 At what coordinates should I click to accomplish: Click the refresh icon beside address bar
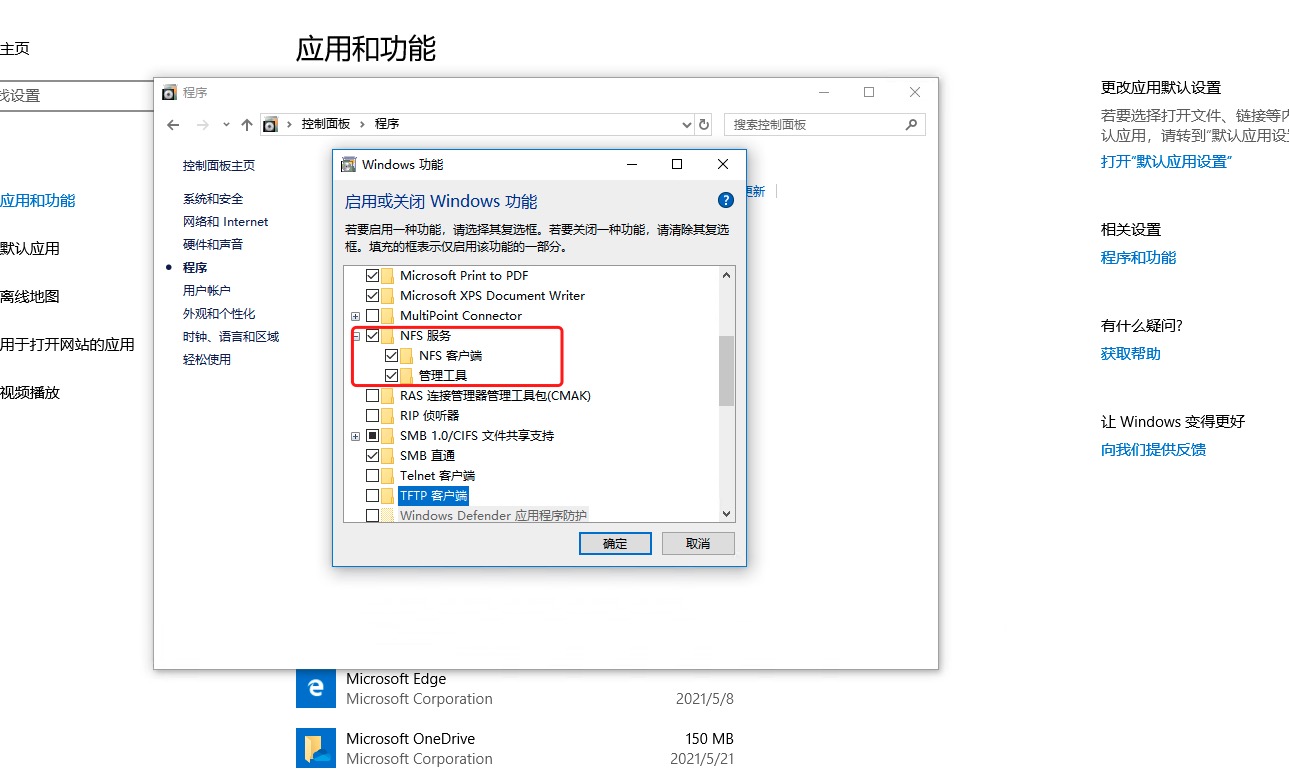(x=704, y=125)
